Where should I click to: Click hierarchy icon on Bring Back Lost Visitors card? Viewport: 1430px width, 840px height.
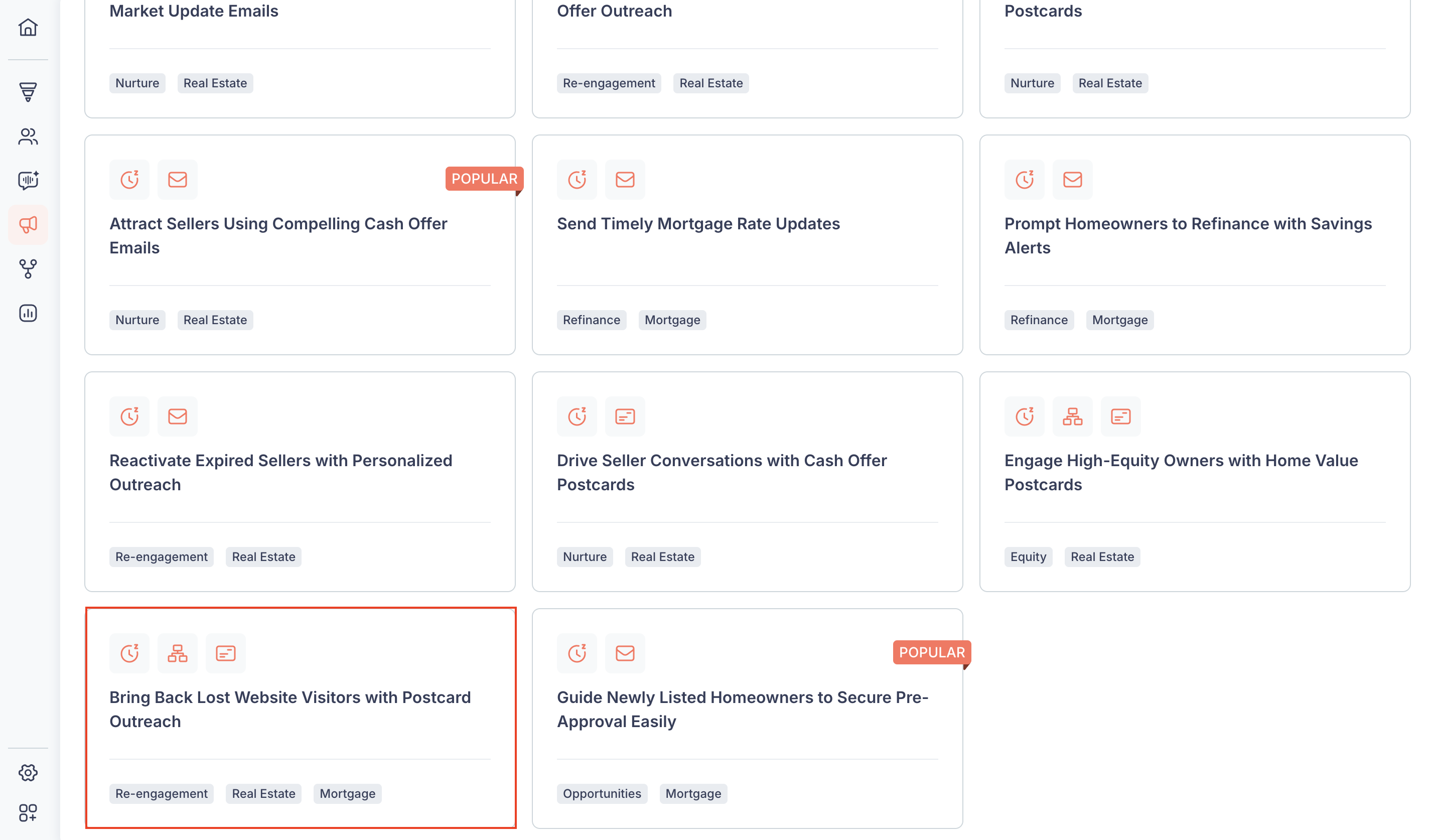[x=178, y=653]
